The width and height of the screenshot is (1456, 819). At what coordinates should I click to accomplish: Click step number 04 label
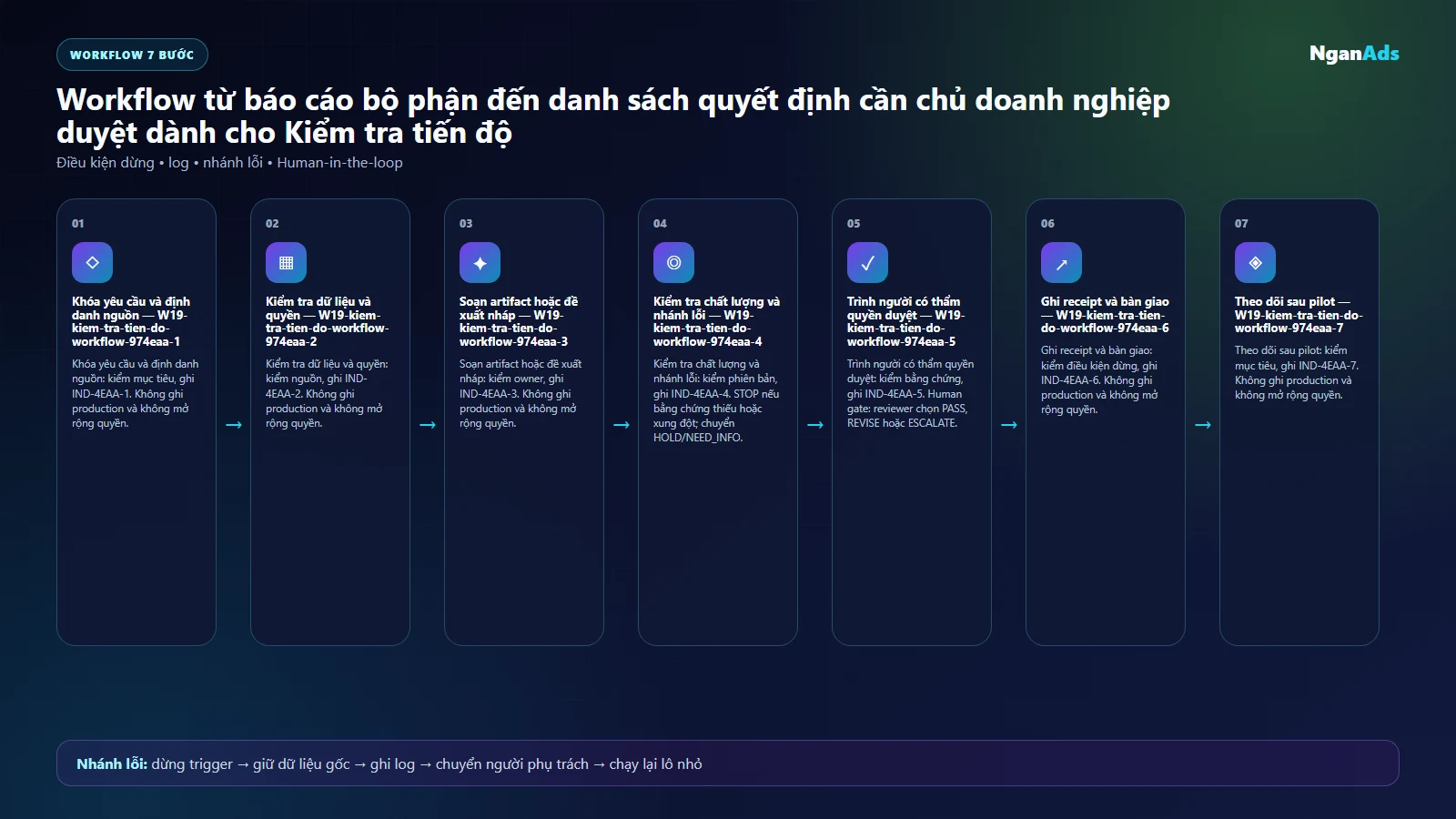[660, 223]
